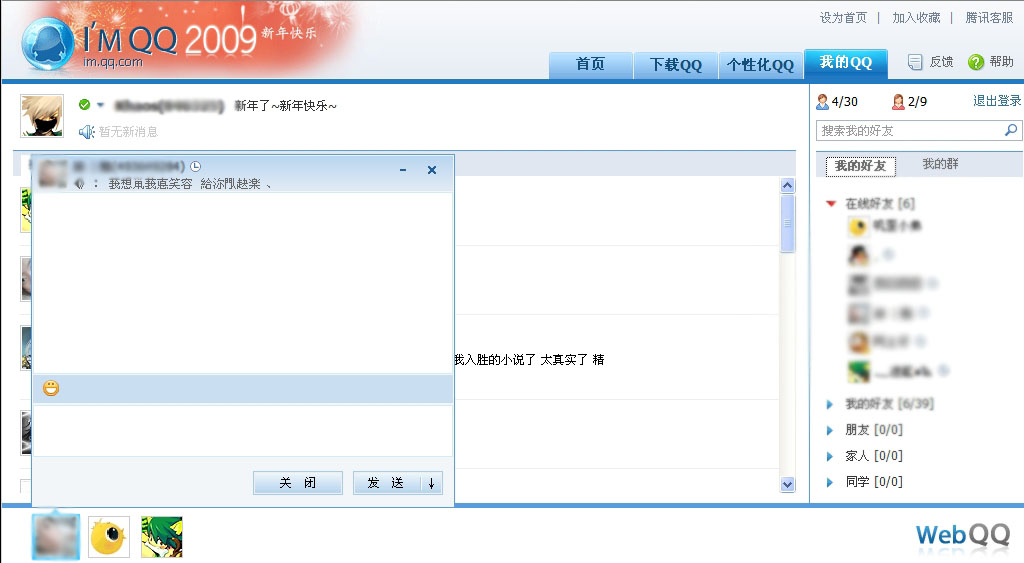Click the 帮助 help text link
1024x563 pixels.
click(1001, 62)
